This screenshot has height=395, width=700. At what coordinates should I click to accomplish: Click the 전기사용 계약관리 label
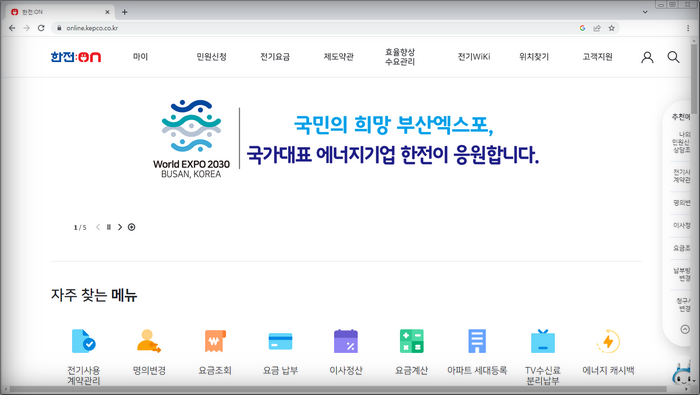coord(83,375)
